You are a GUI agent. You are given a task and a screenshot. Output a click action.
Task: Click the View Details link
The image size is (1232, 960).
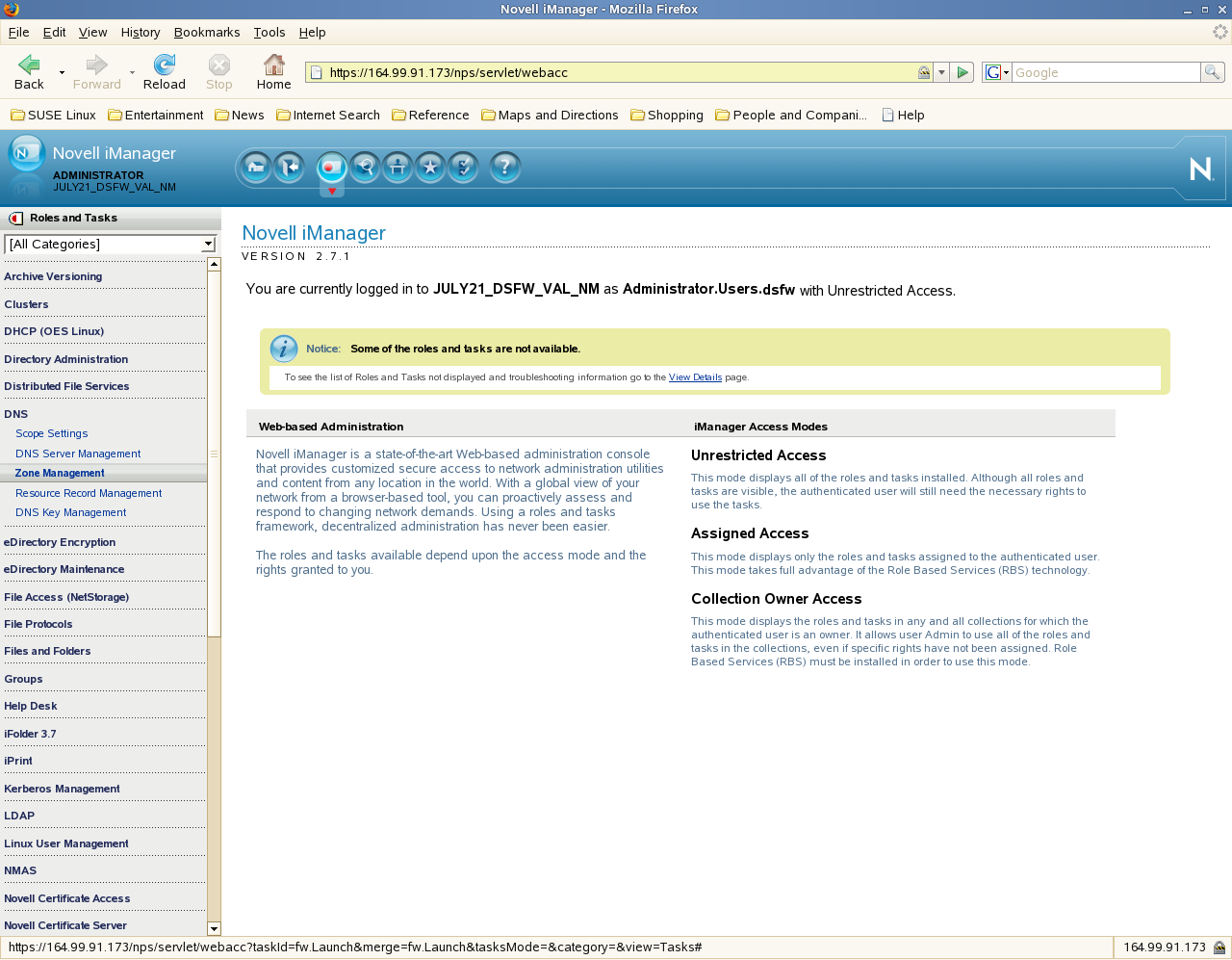coord(695,377)
